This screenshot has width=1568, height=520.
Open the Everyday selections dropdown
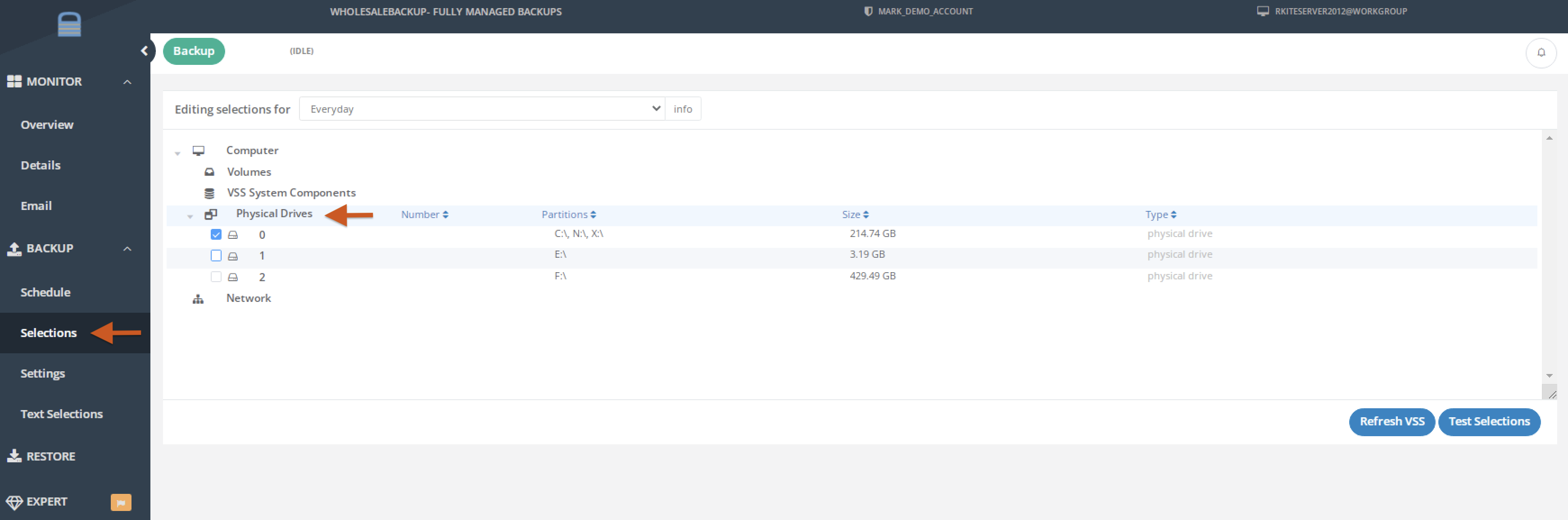coord(481,109)
